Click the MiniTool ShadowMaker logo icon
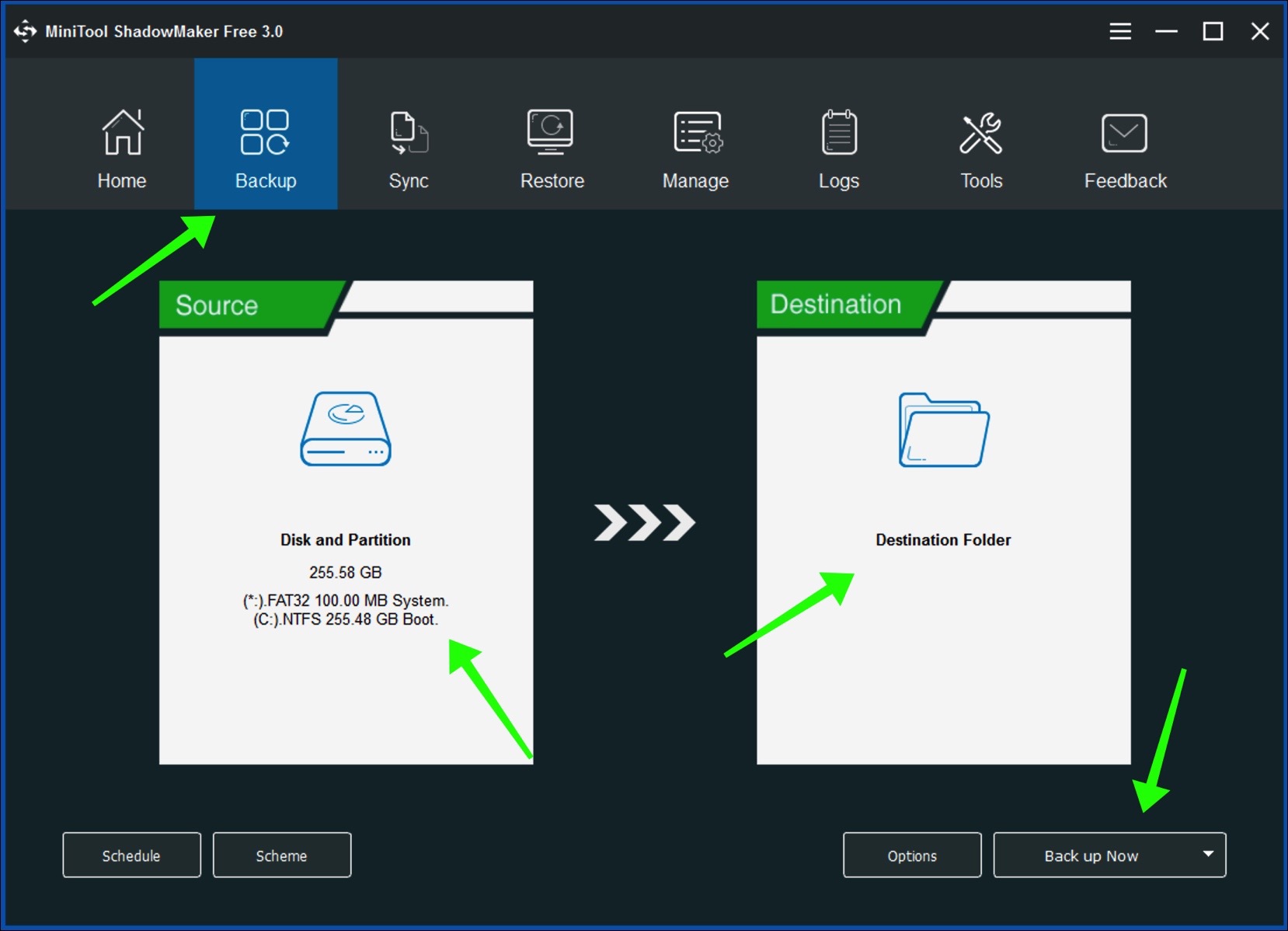This screenshot has width=1288, height=931. click(x=25, y=31)
